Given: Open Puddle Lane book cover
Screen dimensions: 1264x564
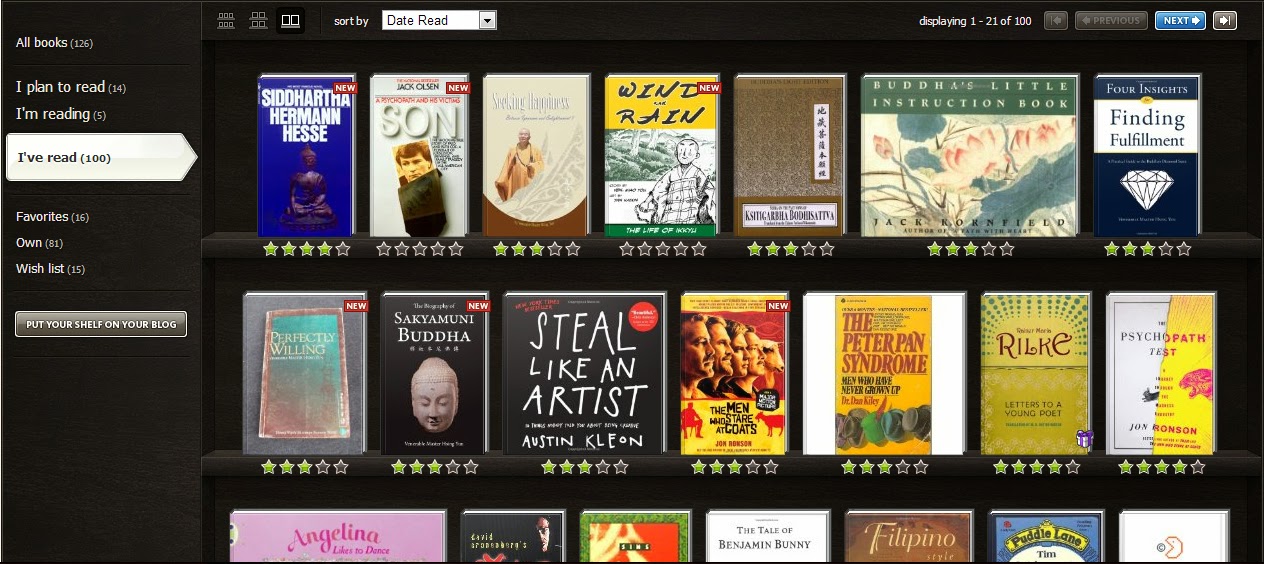Looking at the screenshot, I should pyautogui.click(x=1046, y=537).
